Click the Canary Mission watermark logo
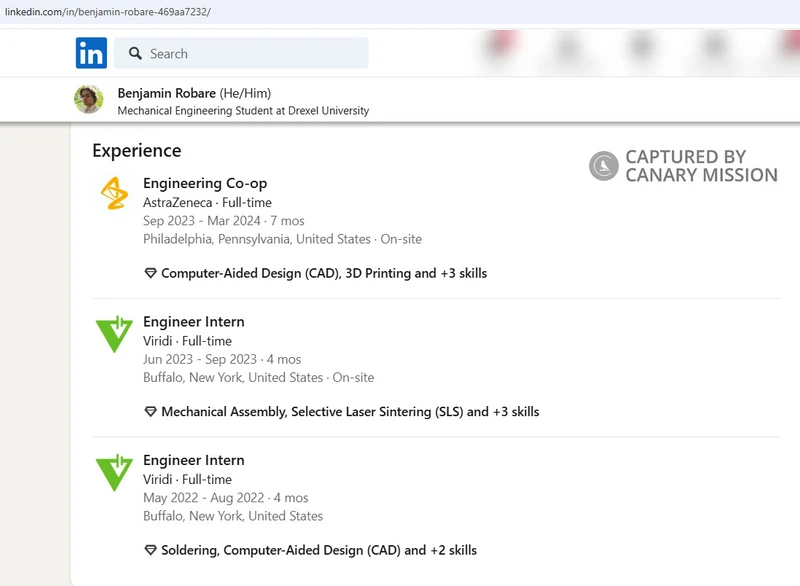This screenshot has width=800, height=586. tap(604, 166)
